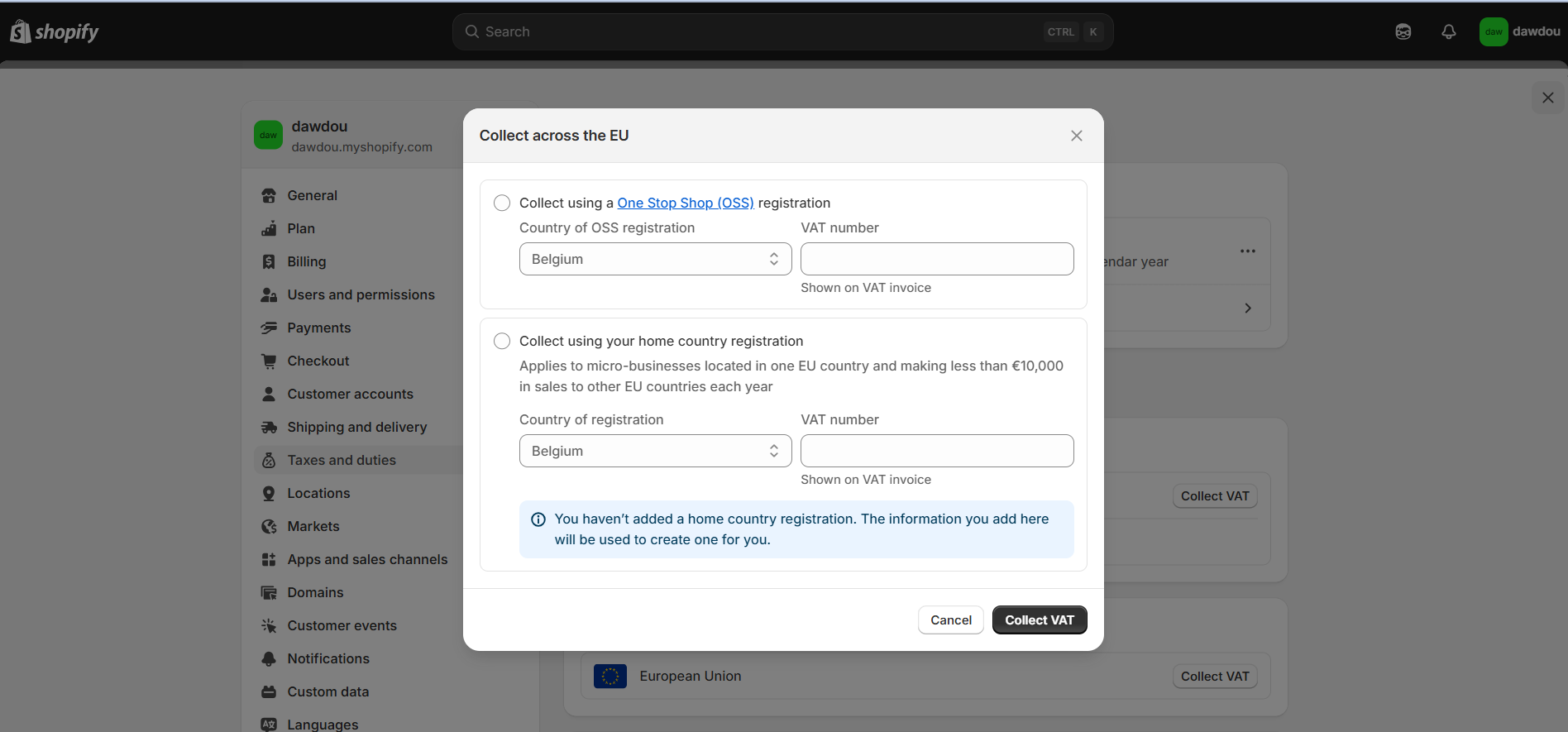The image size is (1568, 732).
Task: Click the Payments icon in settings sidebar
Action: point(269,328)
